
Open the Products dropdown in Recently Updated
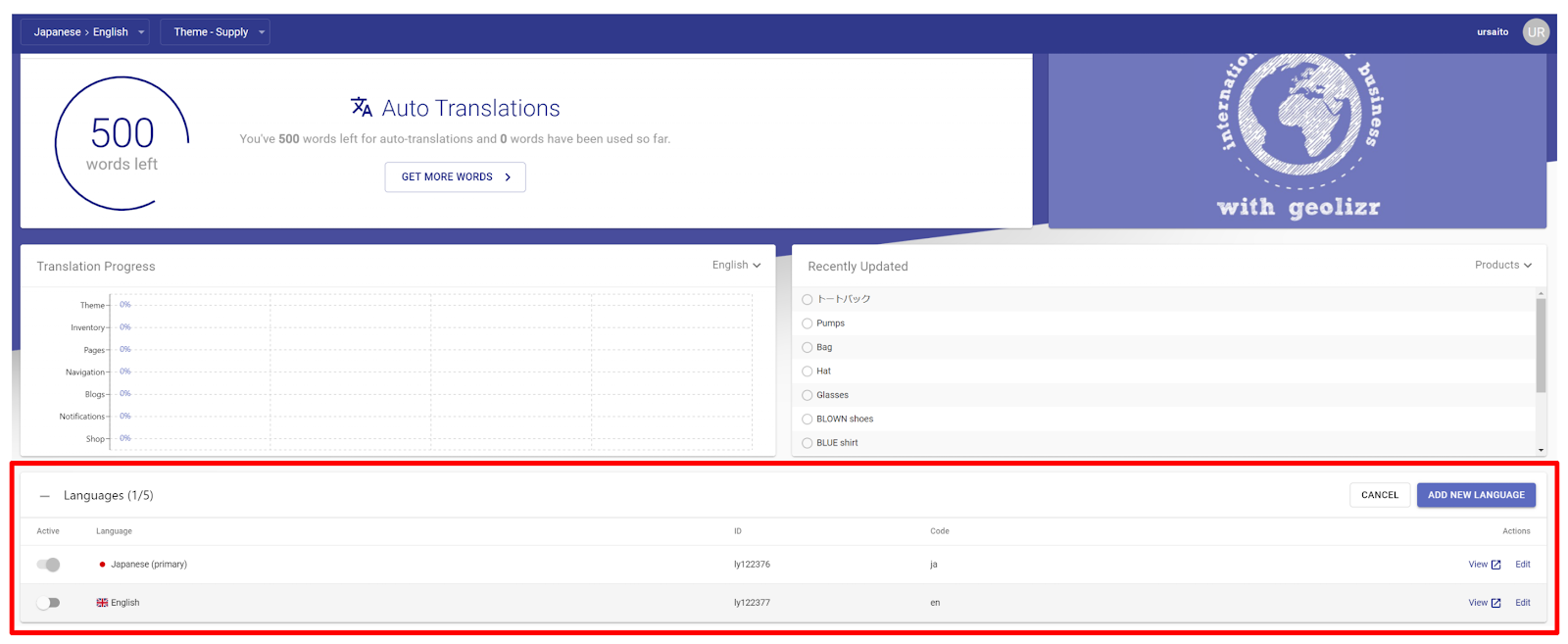pos(1503,266)
